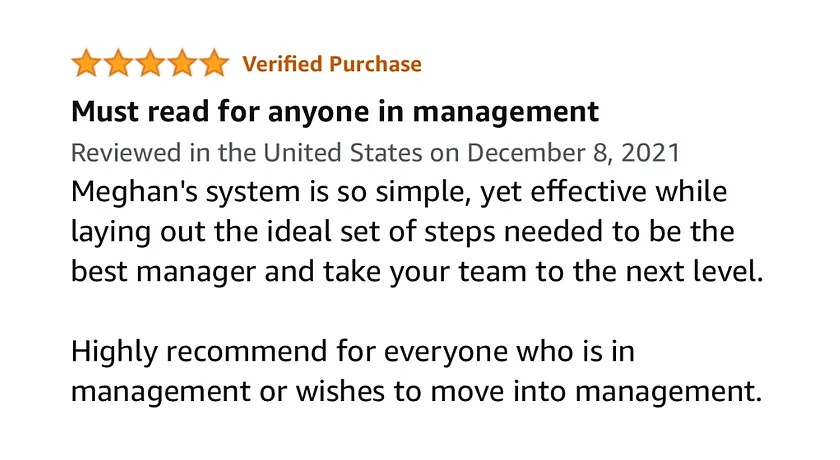Viewport: 840px width, 460px height.
Task: Click the third orange star
Action: [150, 65]
